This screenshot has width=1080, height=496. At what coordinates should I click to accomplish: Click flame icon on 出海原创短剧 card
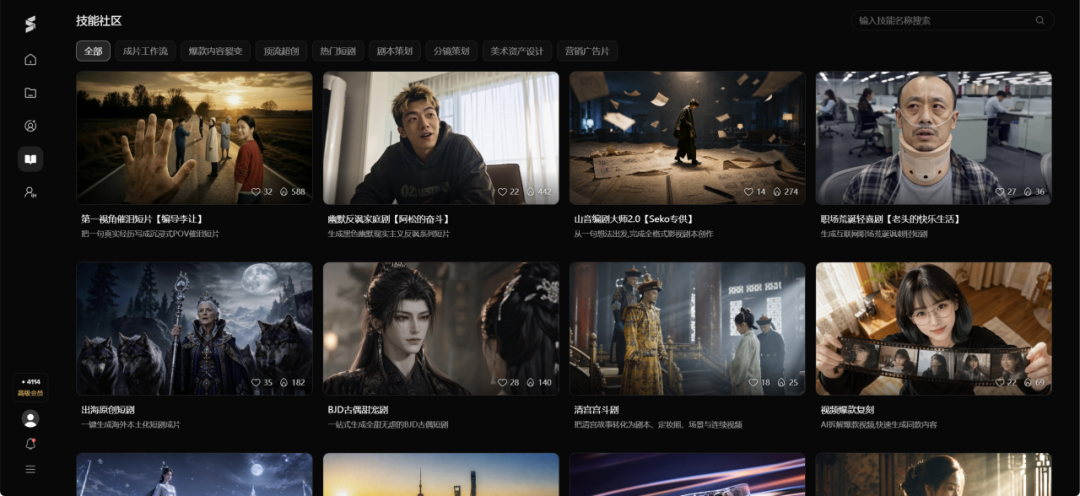click(284, 382)
